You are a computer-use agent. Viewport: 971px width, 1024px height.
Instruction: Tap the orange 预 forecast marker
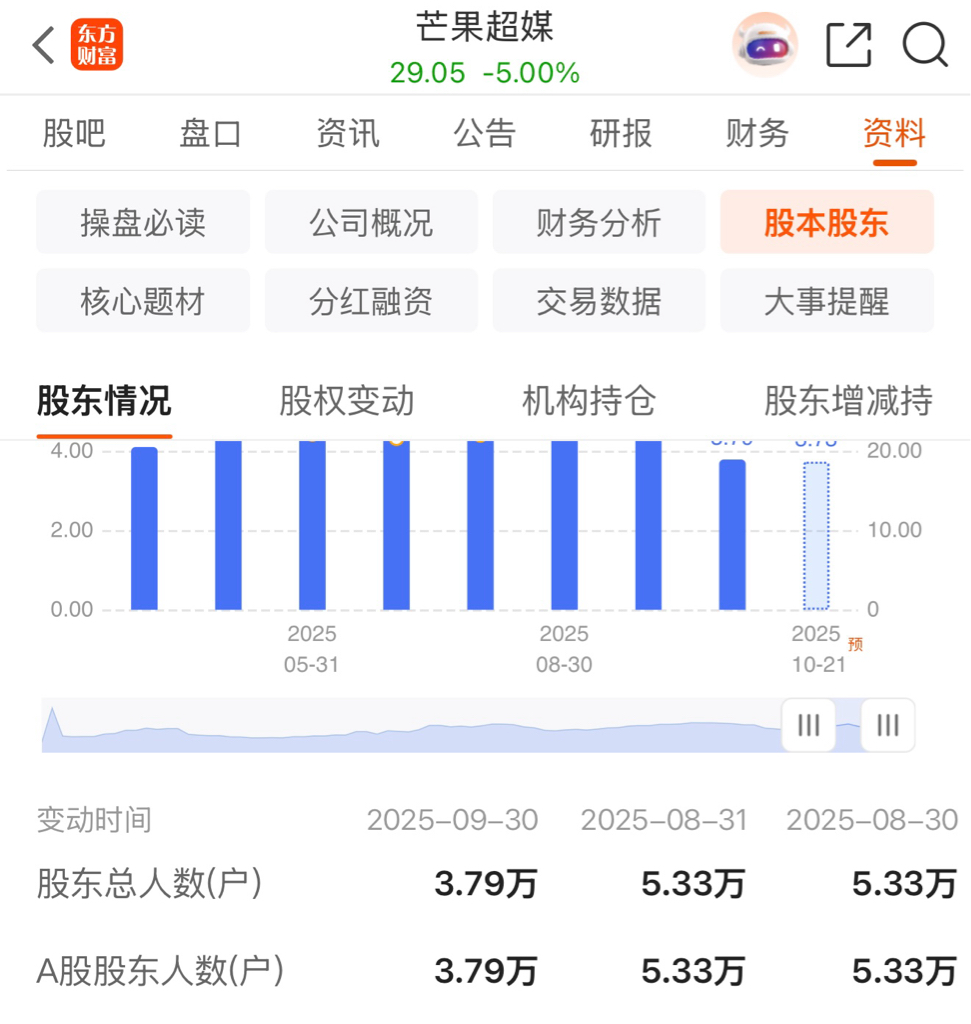pos(855,644)
